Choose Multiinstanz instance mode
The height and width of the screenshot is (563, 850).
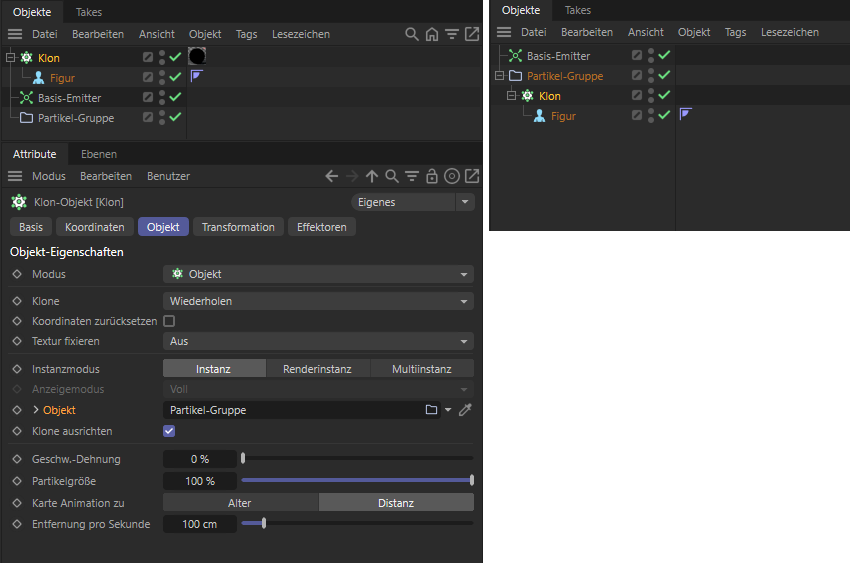pos(422,369)
